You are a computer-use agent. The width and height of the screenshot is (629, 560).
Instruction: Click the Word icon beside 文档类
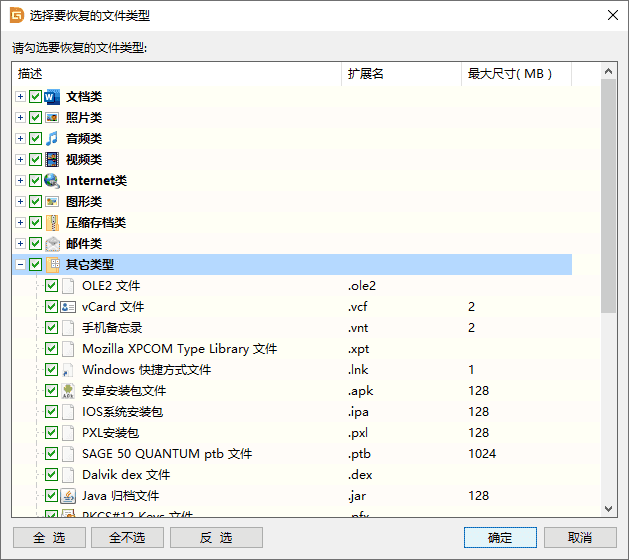click(x=52, y=97)
